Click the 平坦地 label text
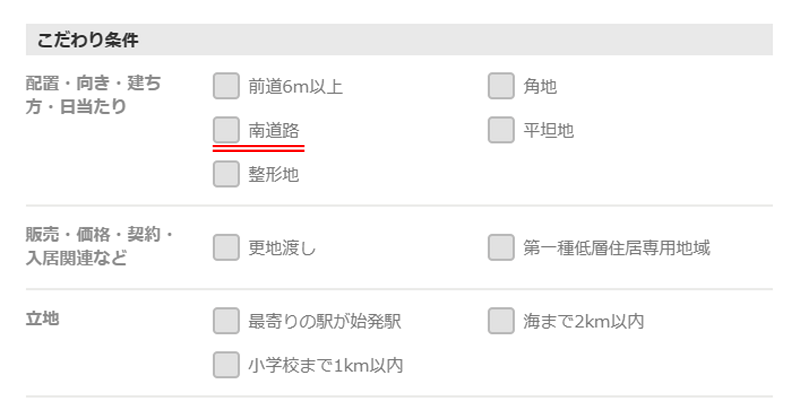800x410 pixels. pyautogui.click(x=548, y=131)
